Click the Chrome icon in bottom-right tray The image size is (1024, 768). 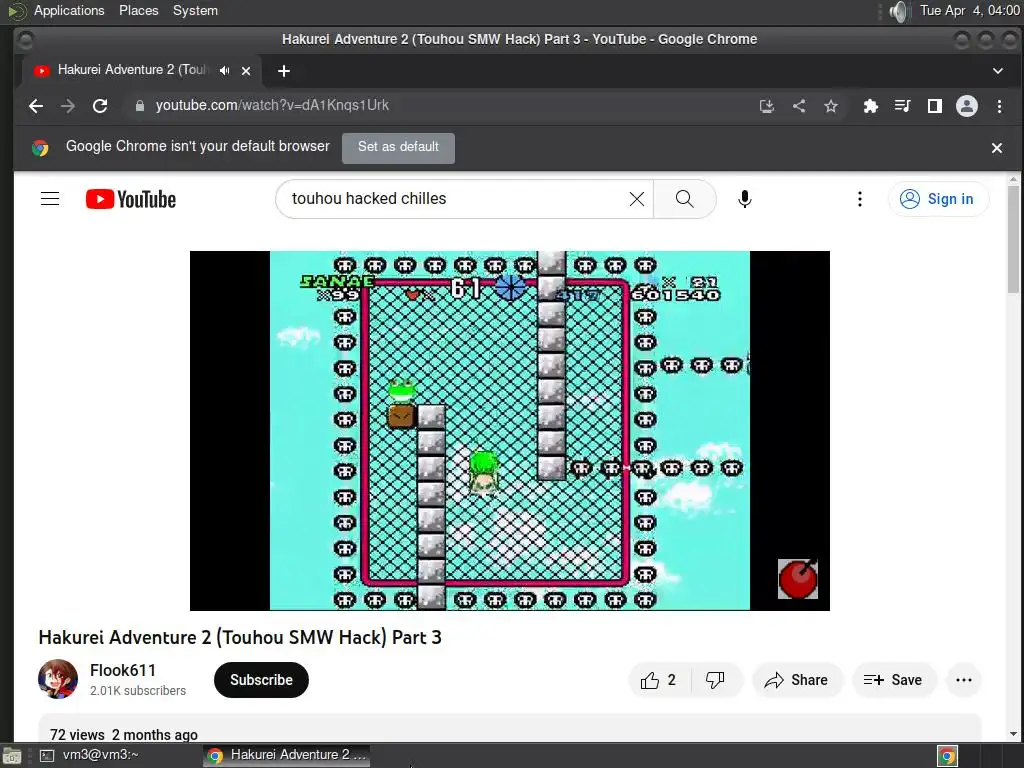click(x=947, y=756)
